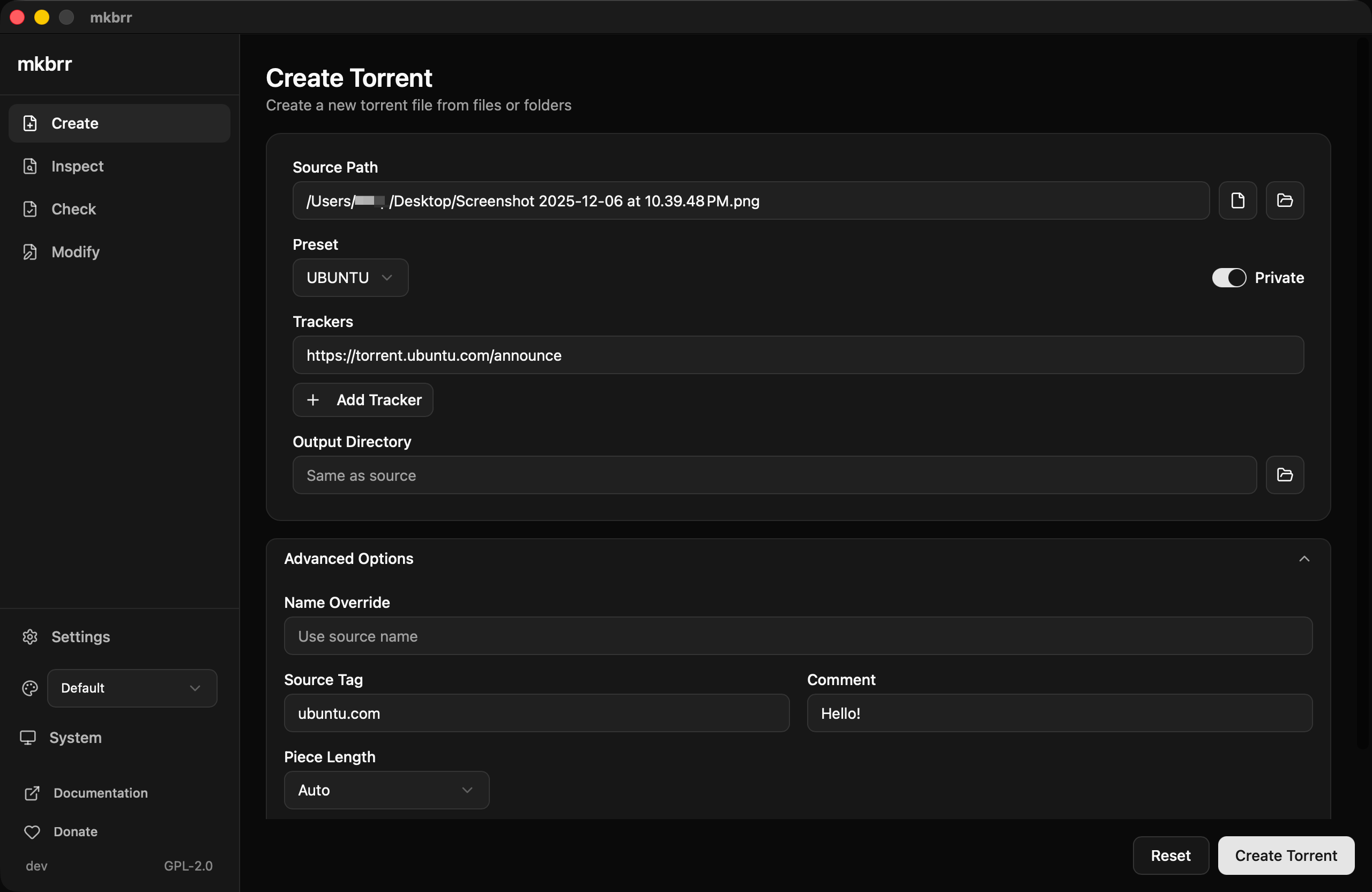
Task: Open the Default theme dropdown
Action: (132, 688)
